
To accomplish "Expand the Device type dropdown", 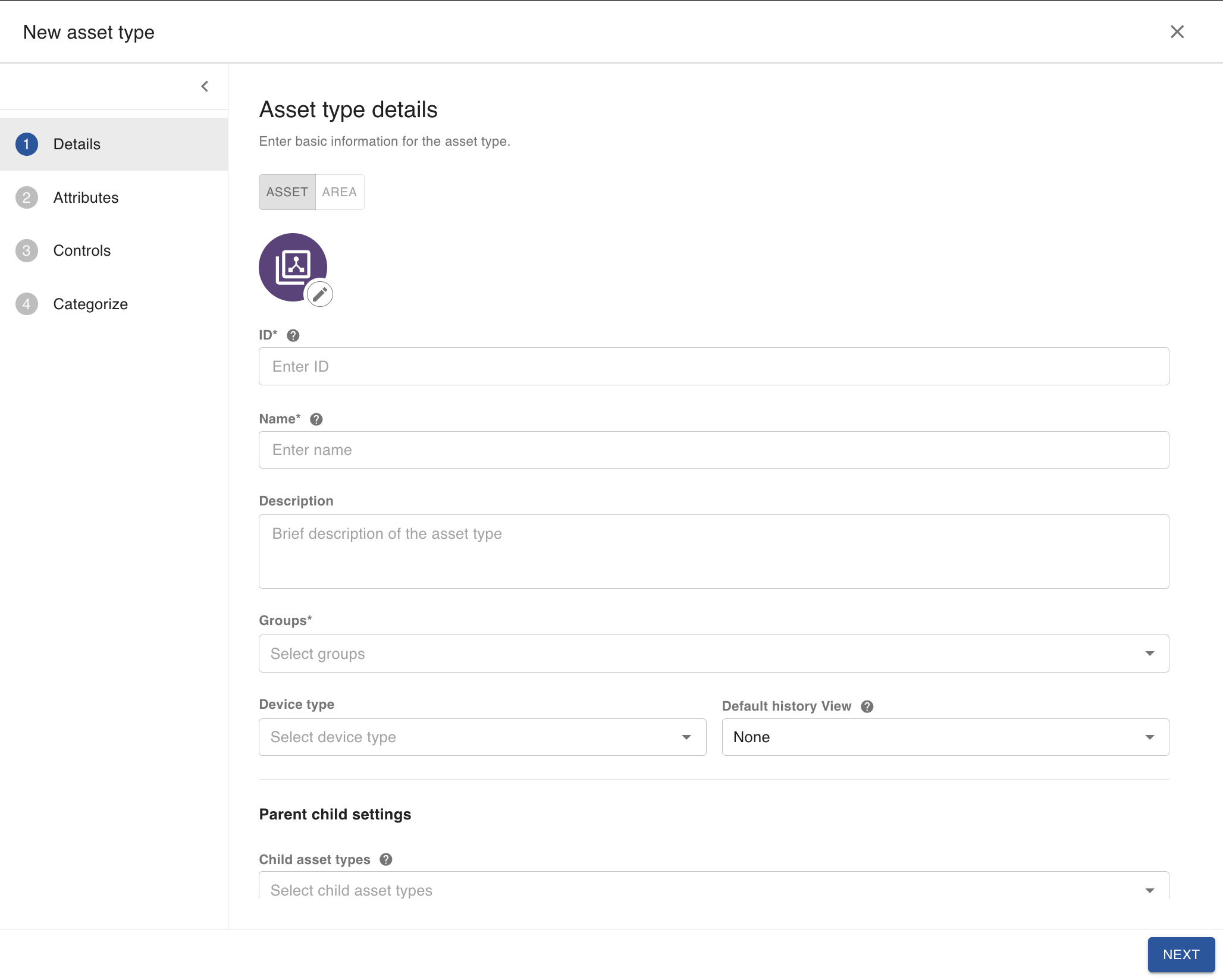I will coord(482,737).
